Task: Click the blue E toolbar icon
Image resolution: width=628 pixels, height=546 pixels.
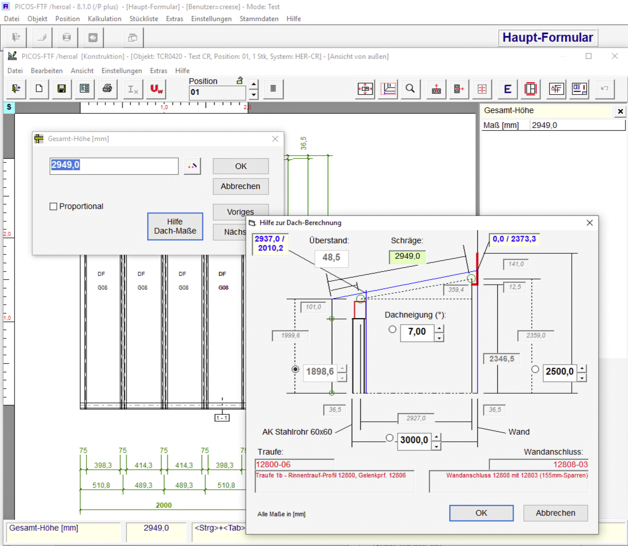Action: 507,89
